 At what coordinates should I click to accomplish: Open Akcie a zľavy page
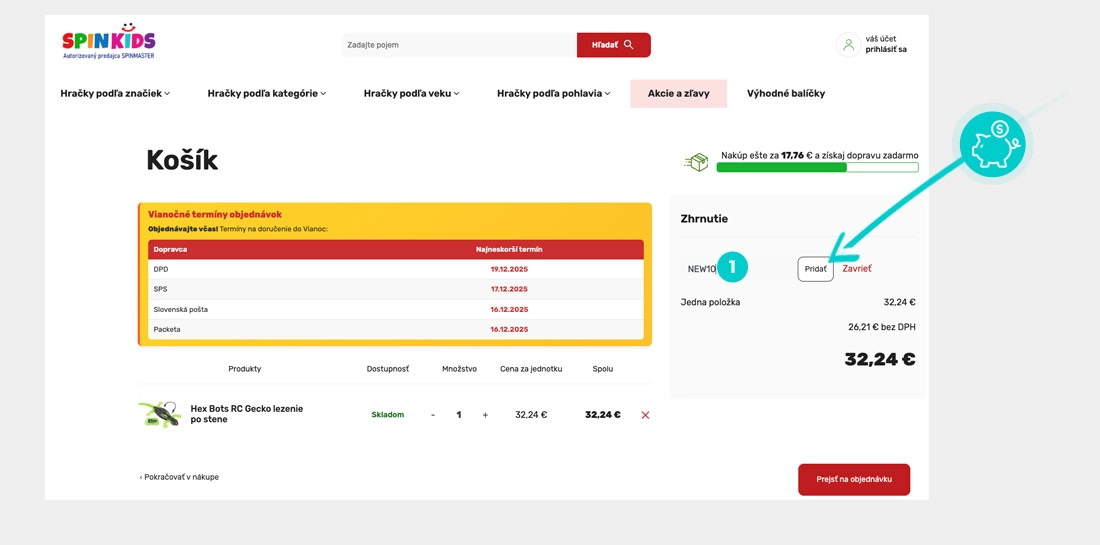[x=678, y=94]
